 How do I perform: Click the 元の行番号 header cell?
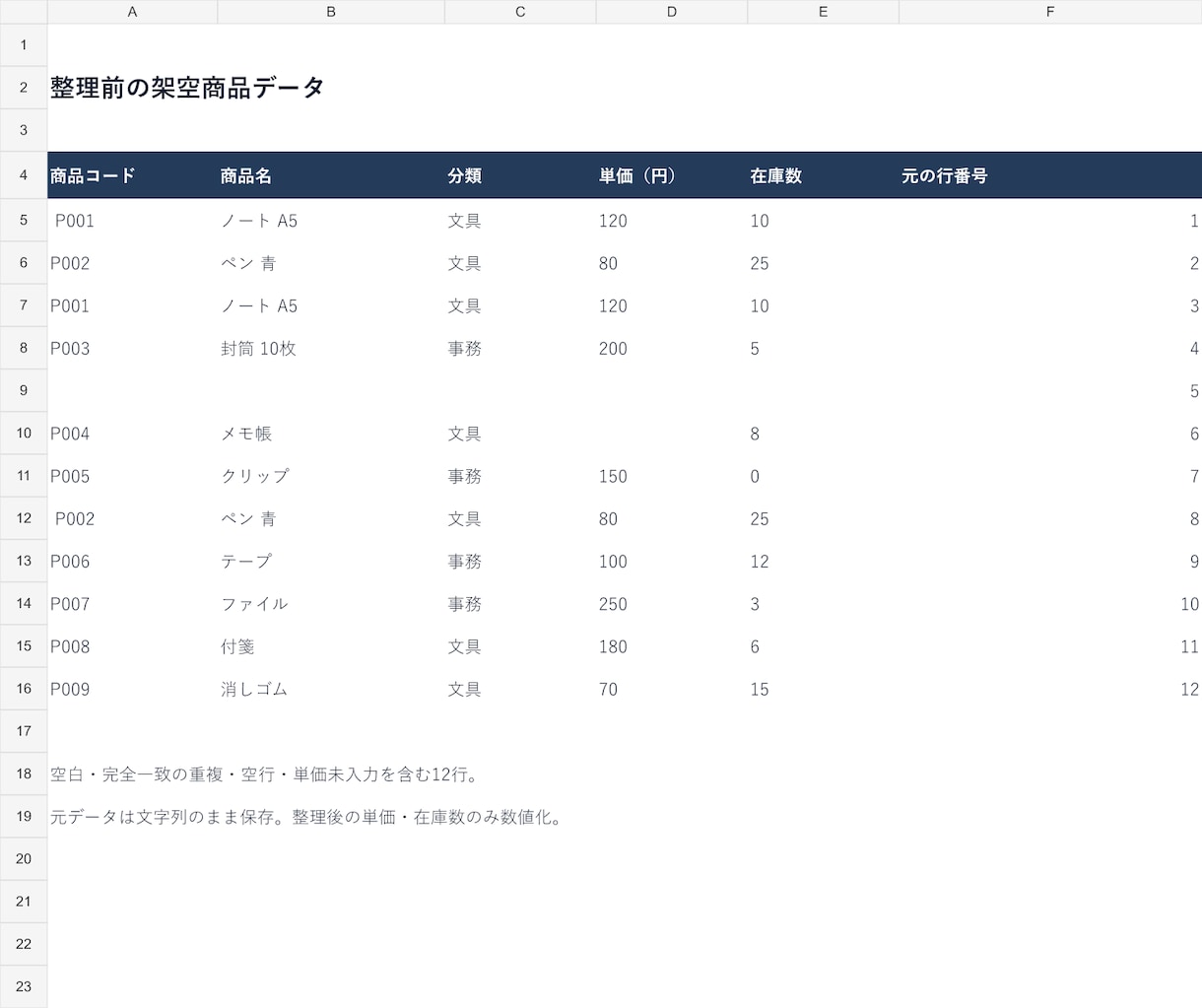tap(1050, 175)
